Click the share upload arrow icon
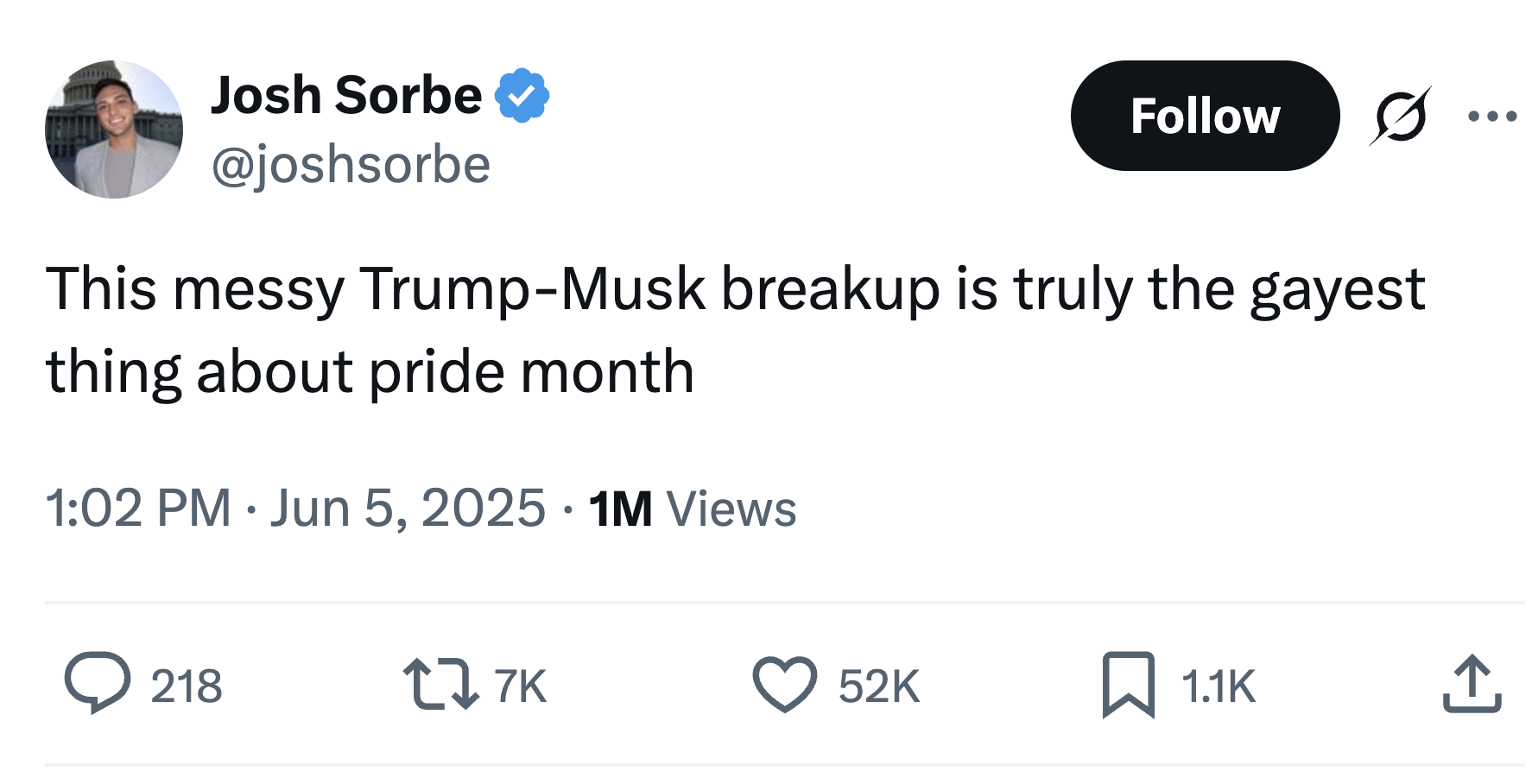The height and width of the screenshot is (784, 1532). (x=1472, y=685)
